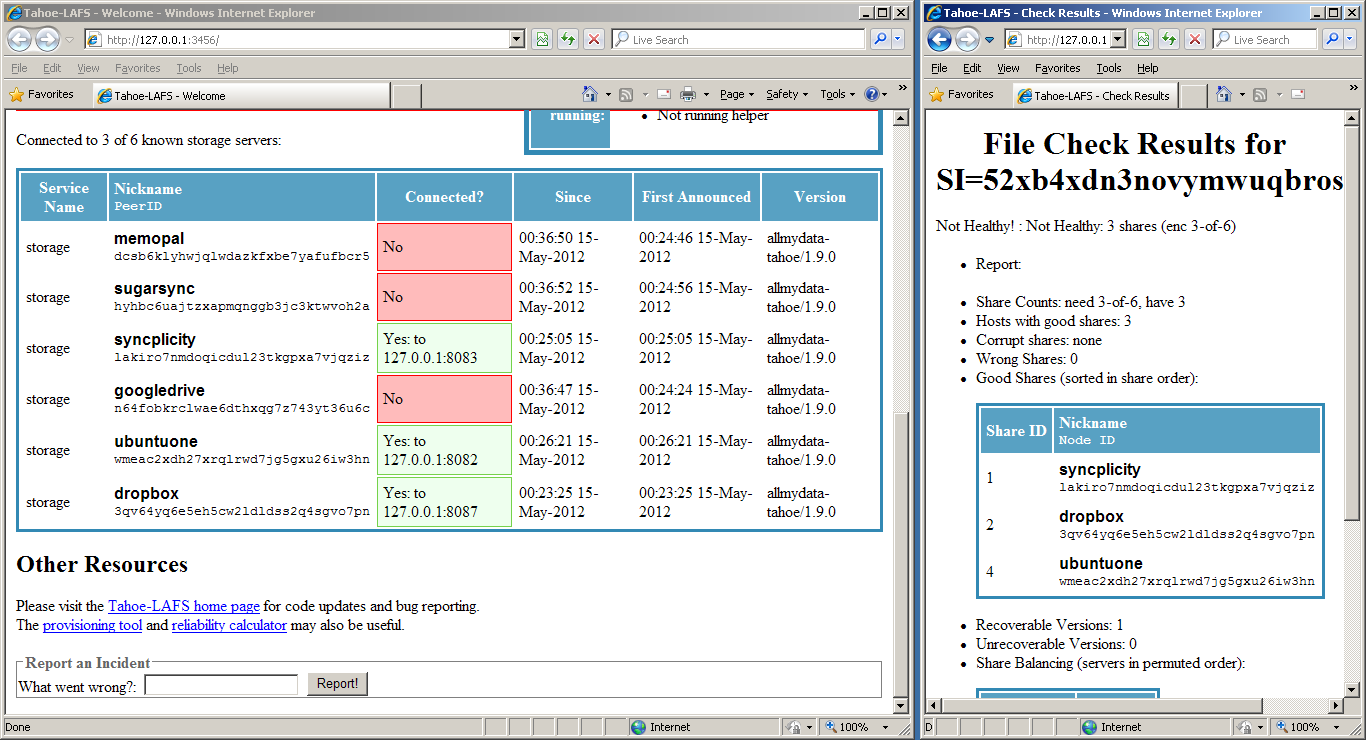
Task: Open the reliability calculator link
Action: pos(229,626)
